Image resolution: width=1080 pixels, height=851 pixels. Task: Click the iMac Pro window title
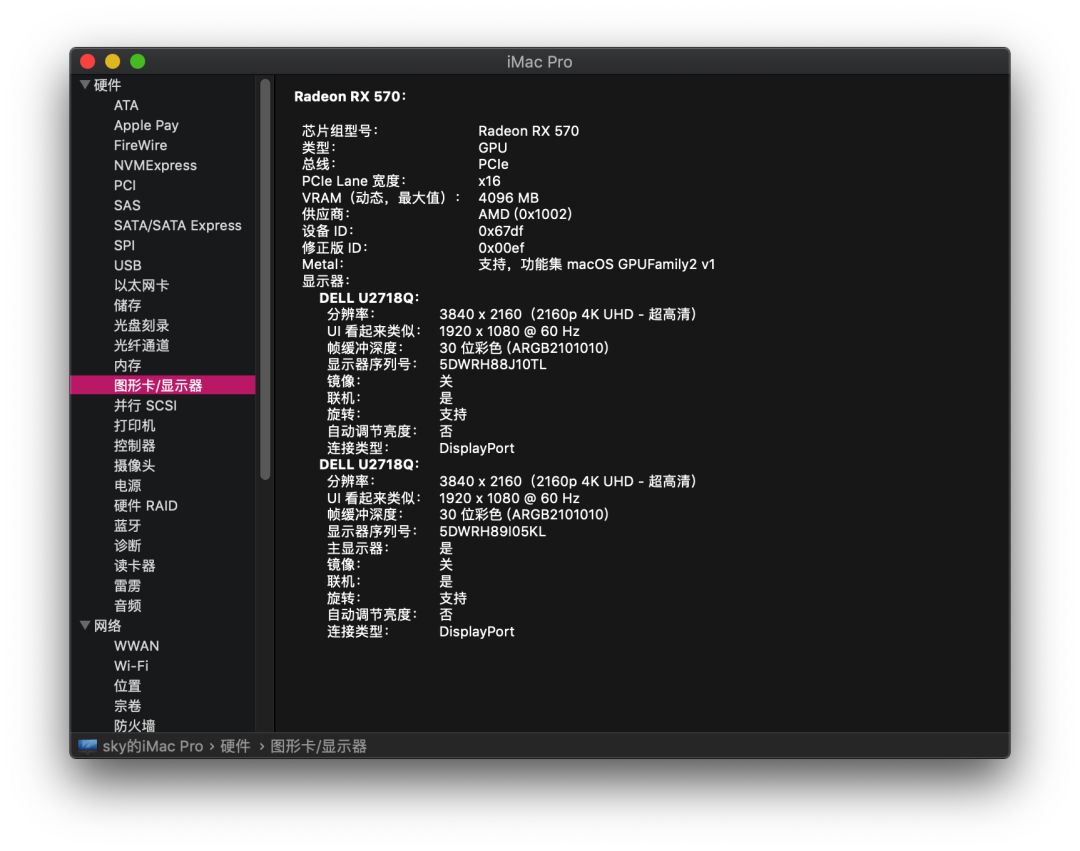click(539, 62)
